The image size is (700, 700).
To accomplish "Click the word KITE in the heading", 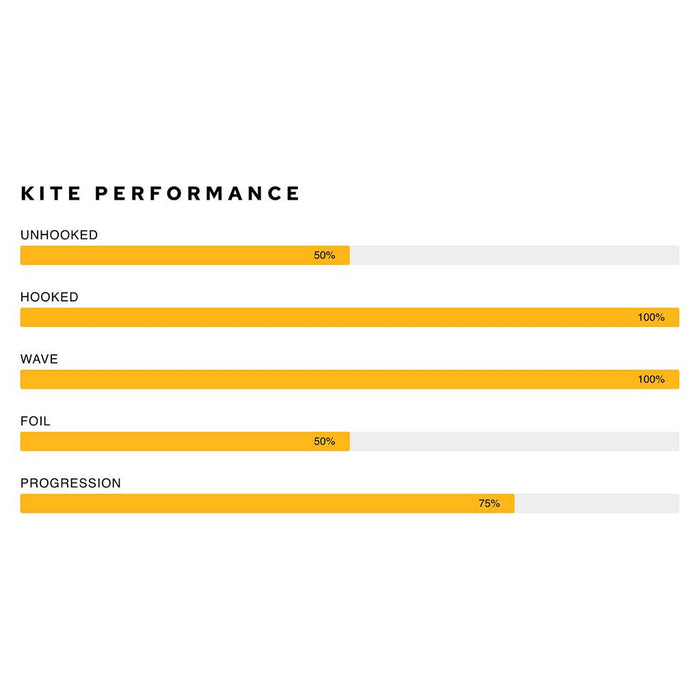I will coord(51,194).
